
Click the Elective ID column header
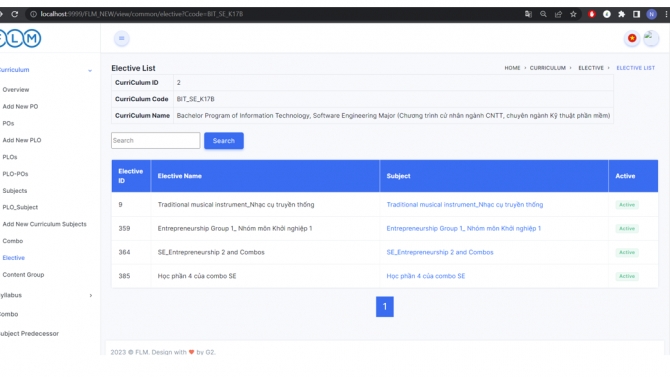131,176
